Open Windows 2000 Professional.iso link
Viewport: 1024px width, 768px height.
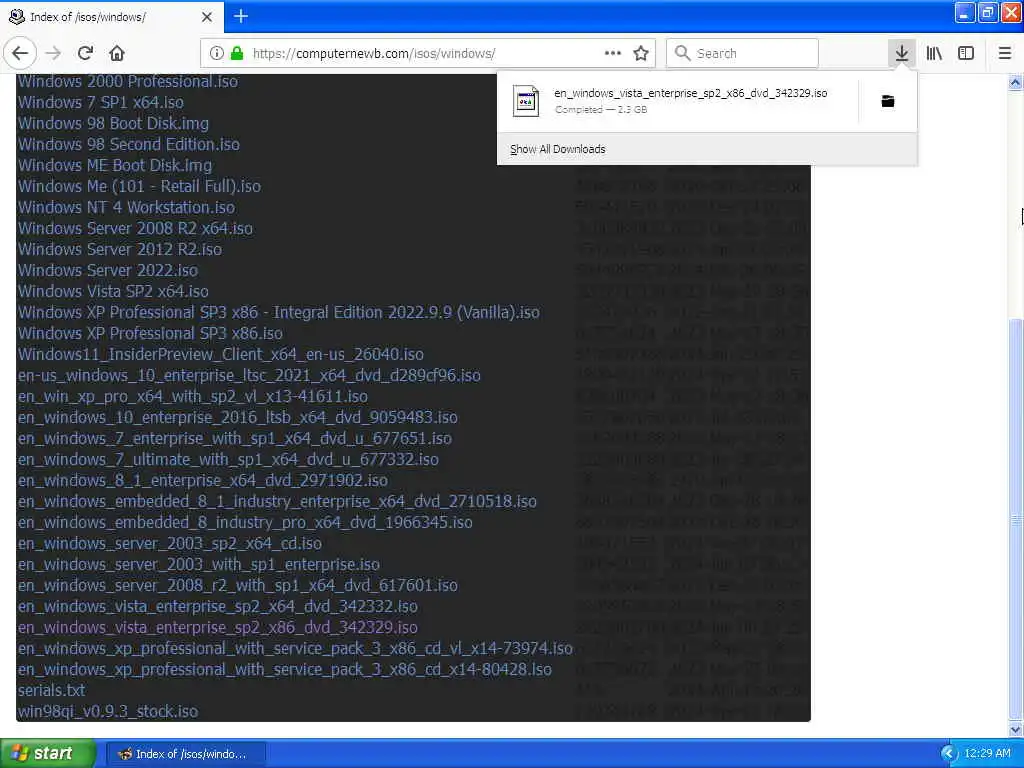point(128,82)
